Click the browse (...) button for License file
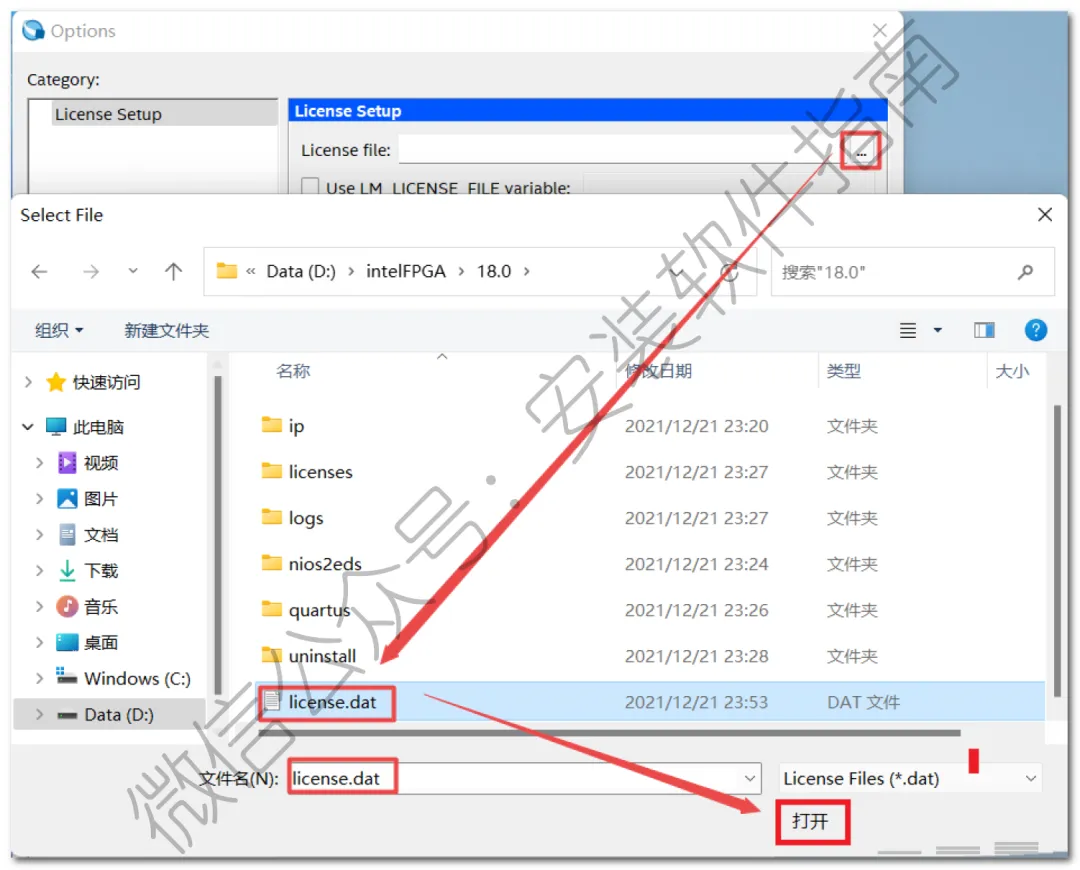Viewport: 1080px width, 870px height. 861,150
